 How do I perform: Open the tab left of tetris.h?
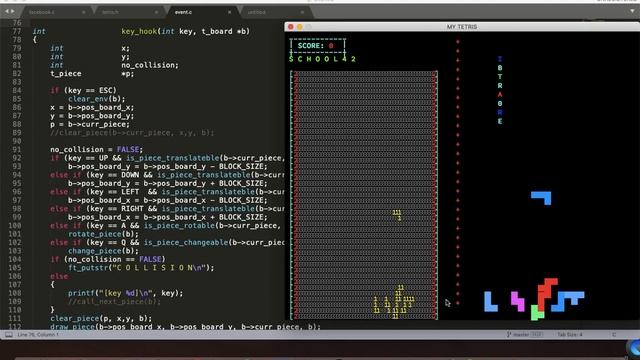[x=42, y=12]
